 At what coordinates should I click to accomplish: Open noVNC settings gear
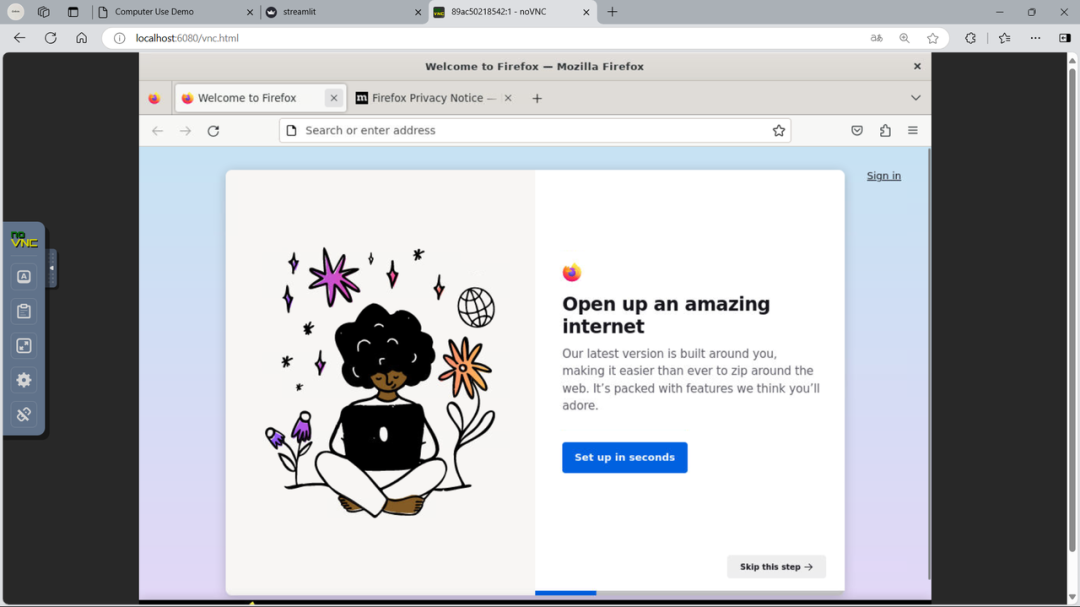[x=24, y=380]
